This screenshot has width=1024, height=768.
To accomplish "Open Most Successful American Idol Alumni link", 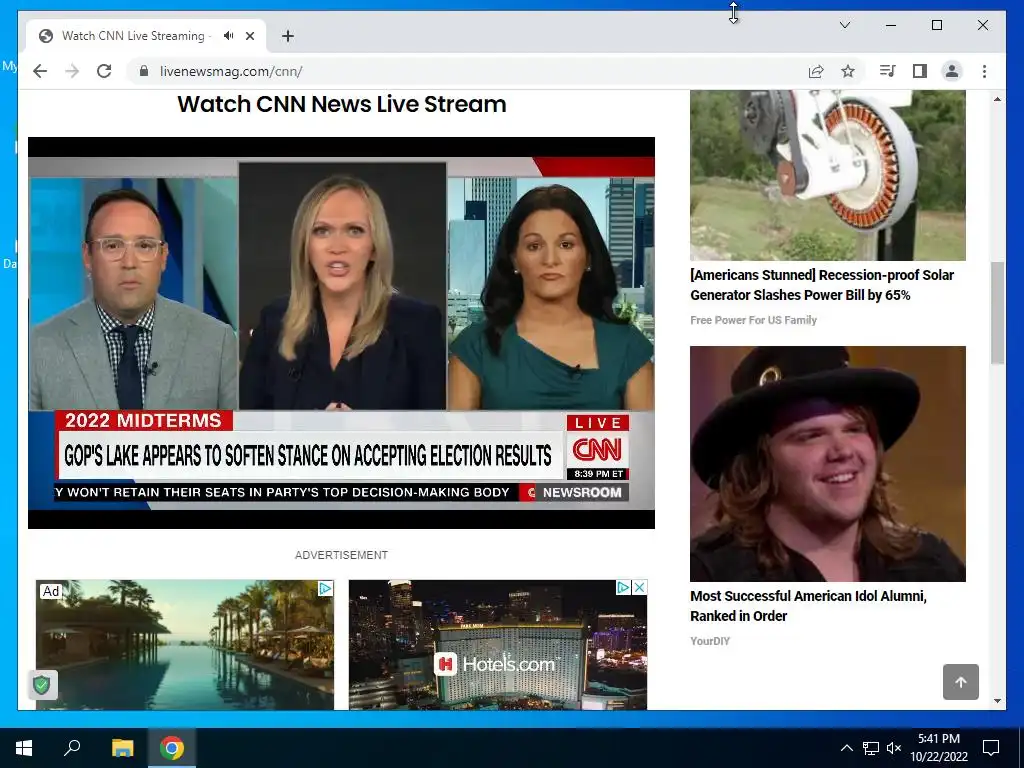I will (x=808, y=605).
